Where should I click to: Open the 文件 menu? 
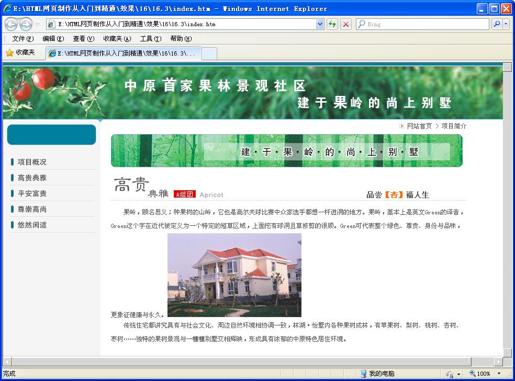click(x=23, y=39)
